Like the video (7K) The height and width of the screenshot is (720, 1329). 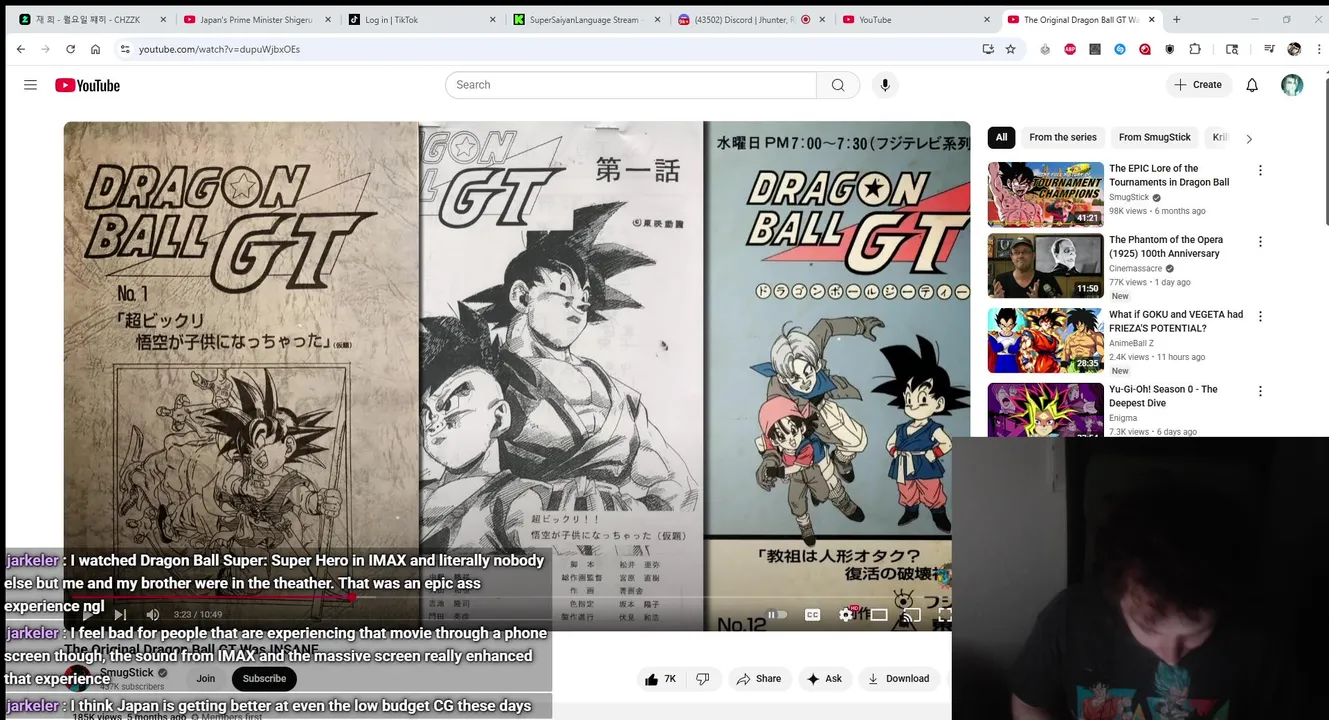click(x=661, y=679)
